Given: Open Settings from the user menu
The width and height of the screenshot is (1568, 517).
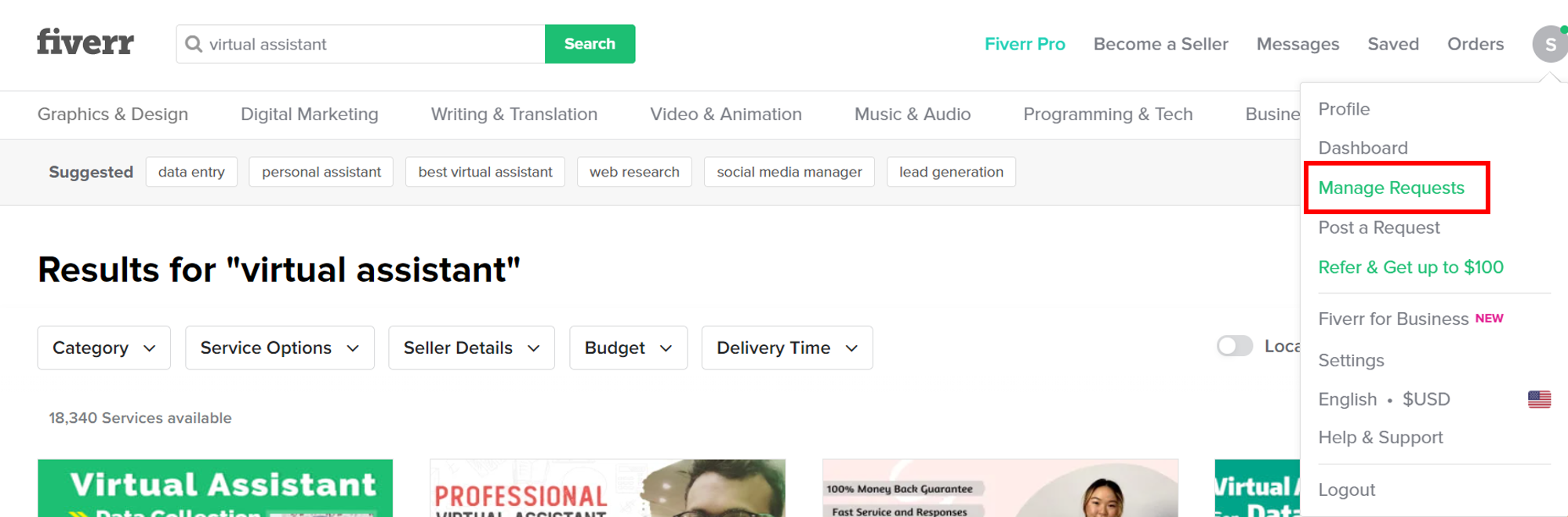Looking at the screenshot, I should point(1351,360).
